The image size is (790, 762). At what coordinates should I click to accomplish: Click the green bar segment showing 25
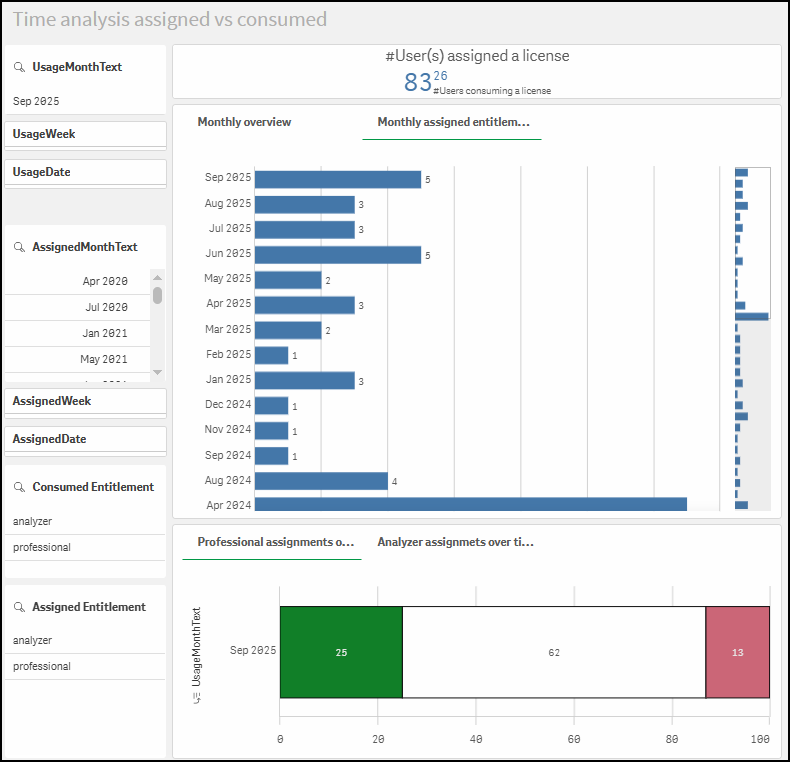(341, 652)
